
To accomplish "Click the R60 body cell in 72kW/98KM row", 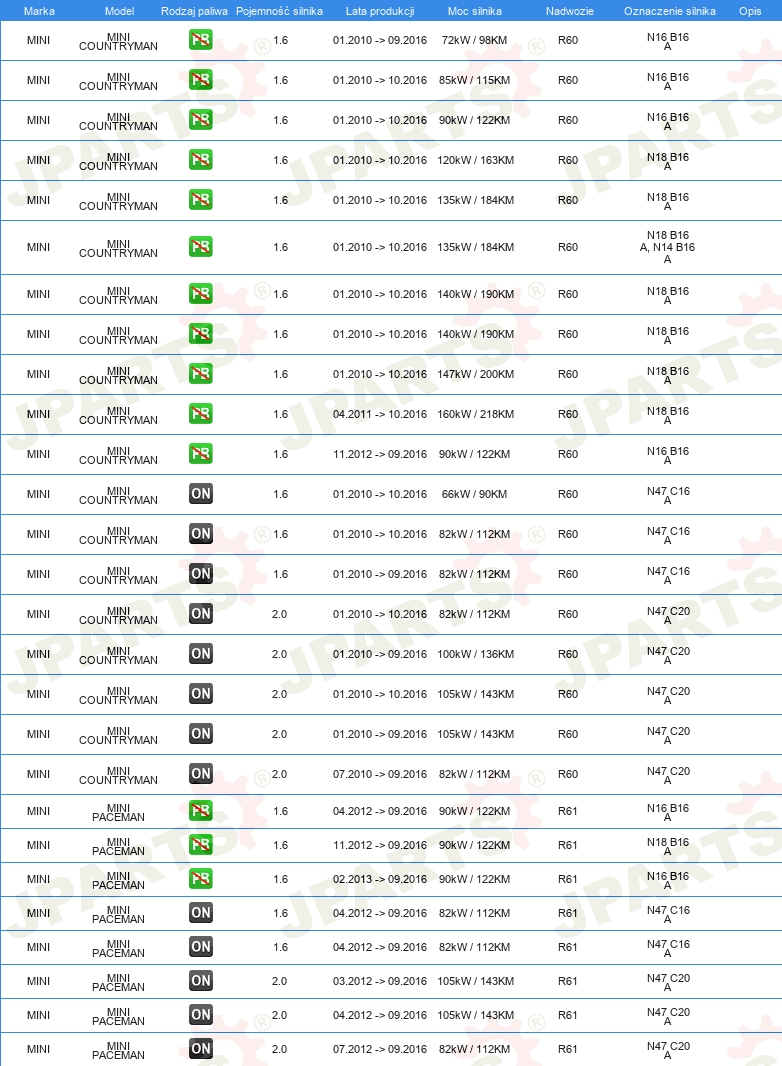I will (568, 40).
